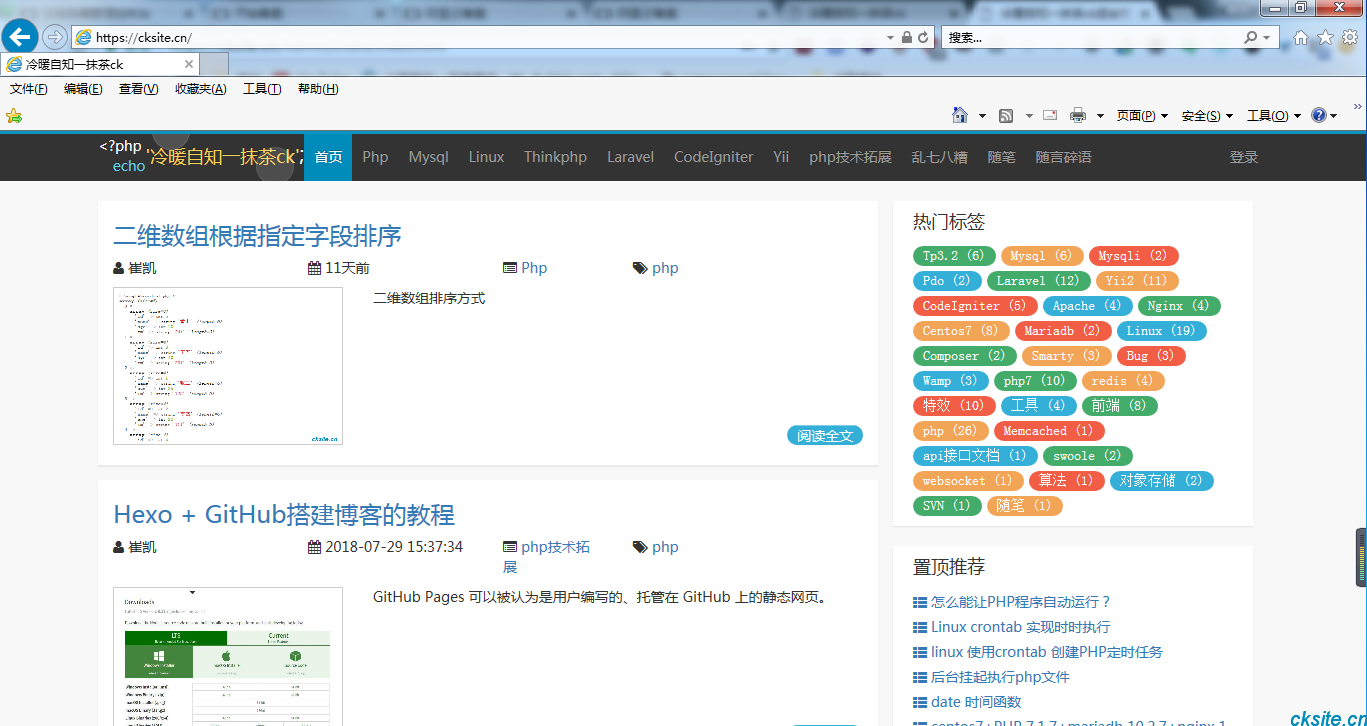Open article 二维数组根据指定字段排序

pyautogui.click(x=257, y=236)
